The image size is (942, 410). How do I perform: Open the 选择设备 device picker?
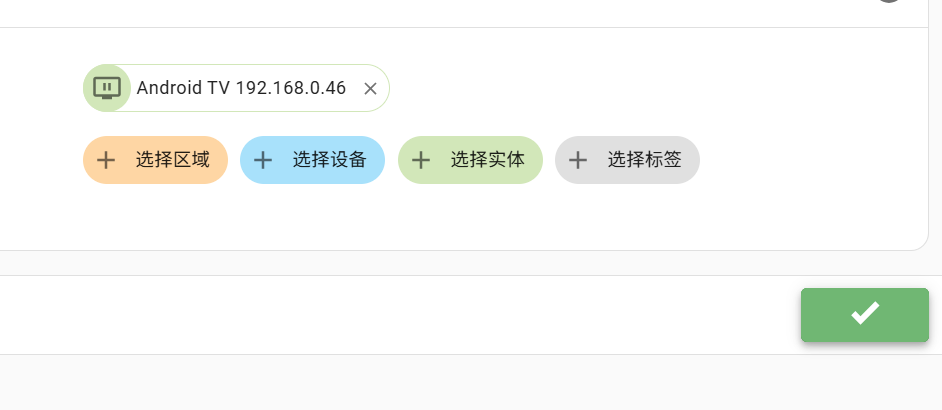click(312, 160)
